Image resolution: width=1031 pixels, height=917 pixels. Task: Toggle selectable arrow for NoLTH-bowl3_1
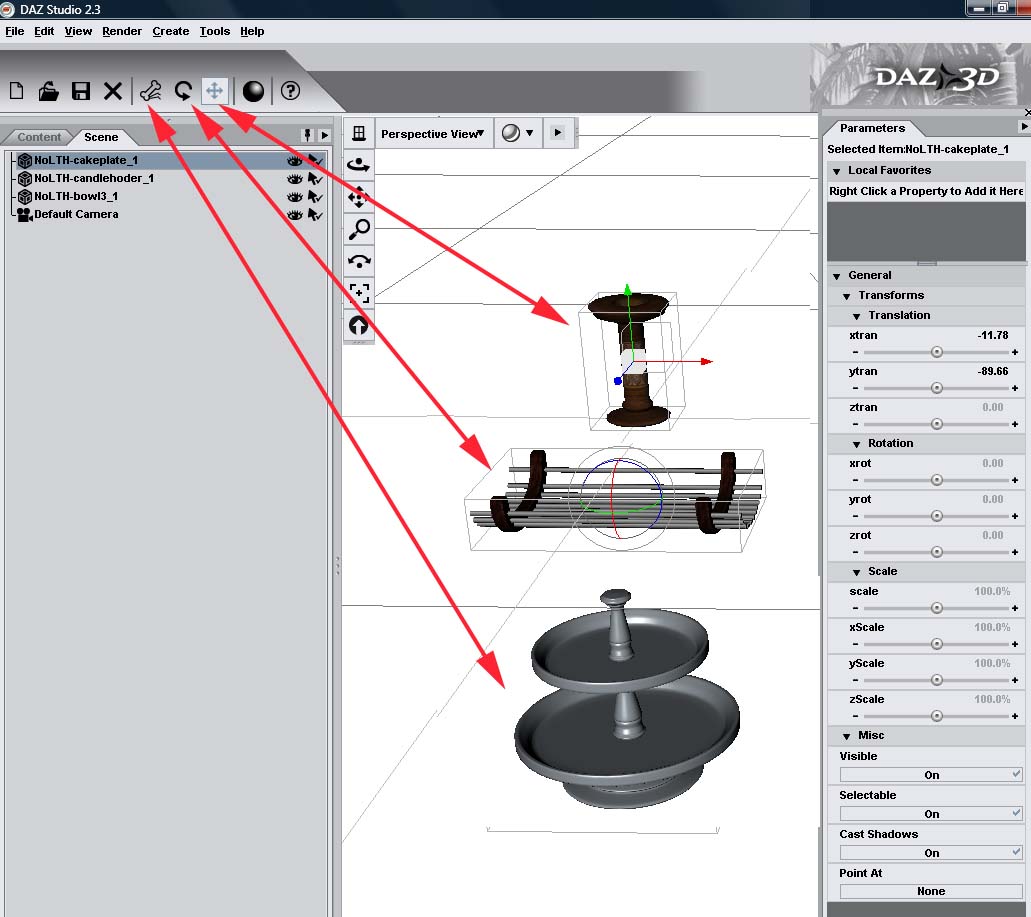(316, 197)
